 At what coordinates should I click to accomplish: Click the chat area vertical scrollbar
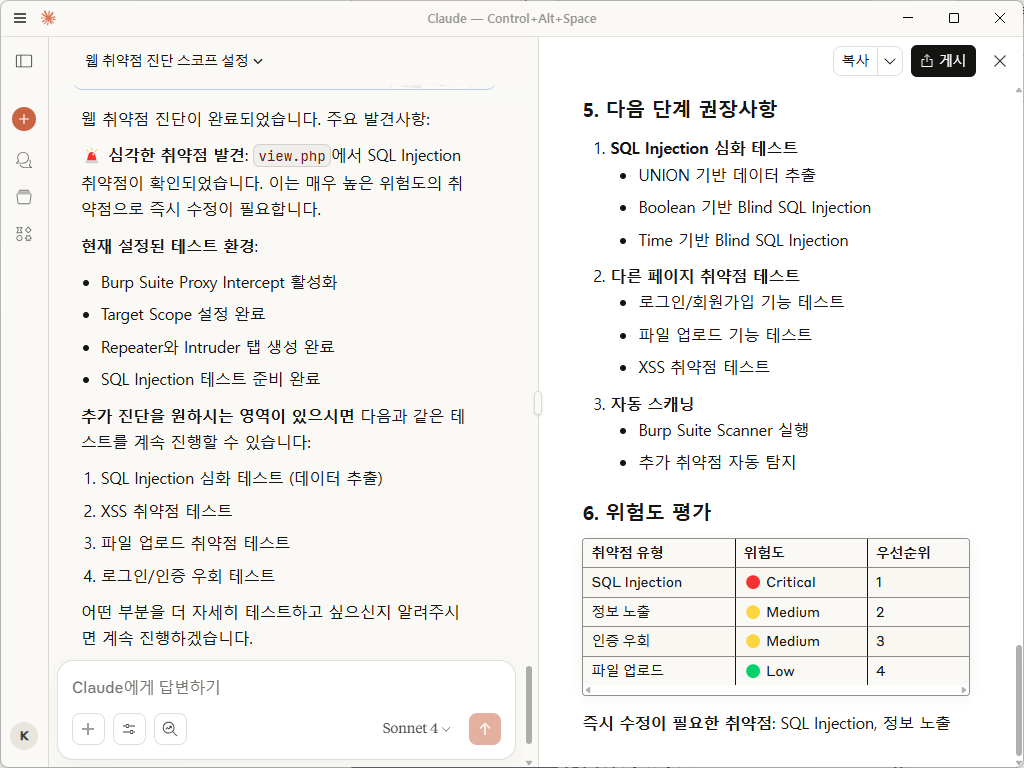[528, 705]
